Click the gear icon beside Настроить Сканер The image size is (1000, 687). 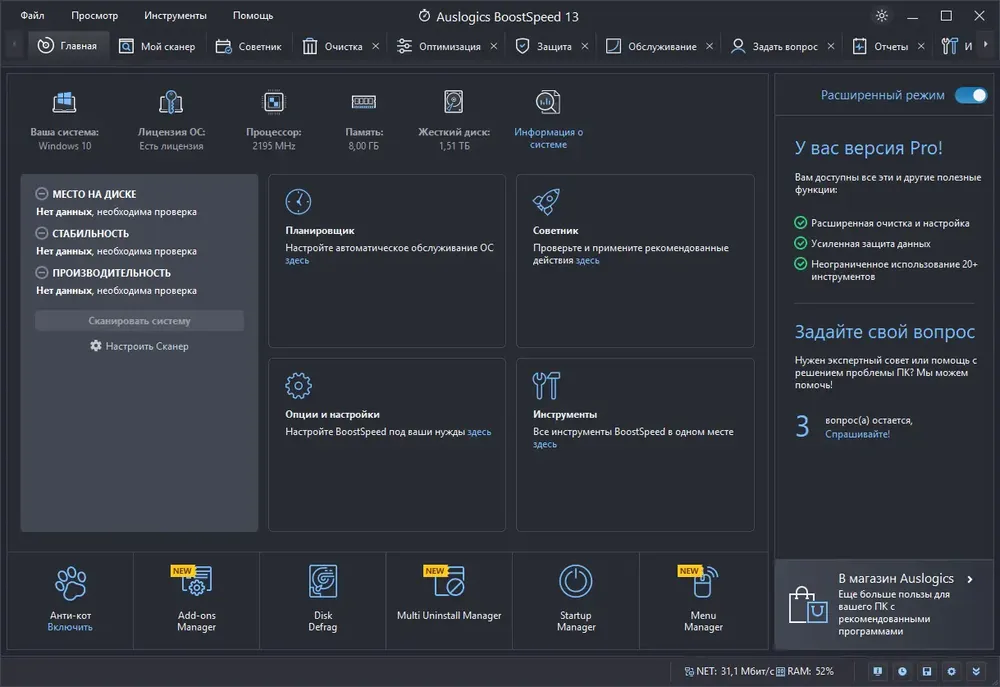pyautogui.click(x=96, y=346)
